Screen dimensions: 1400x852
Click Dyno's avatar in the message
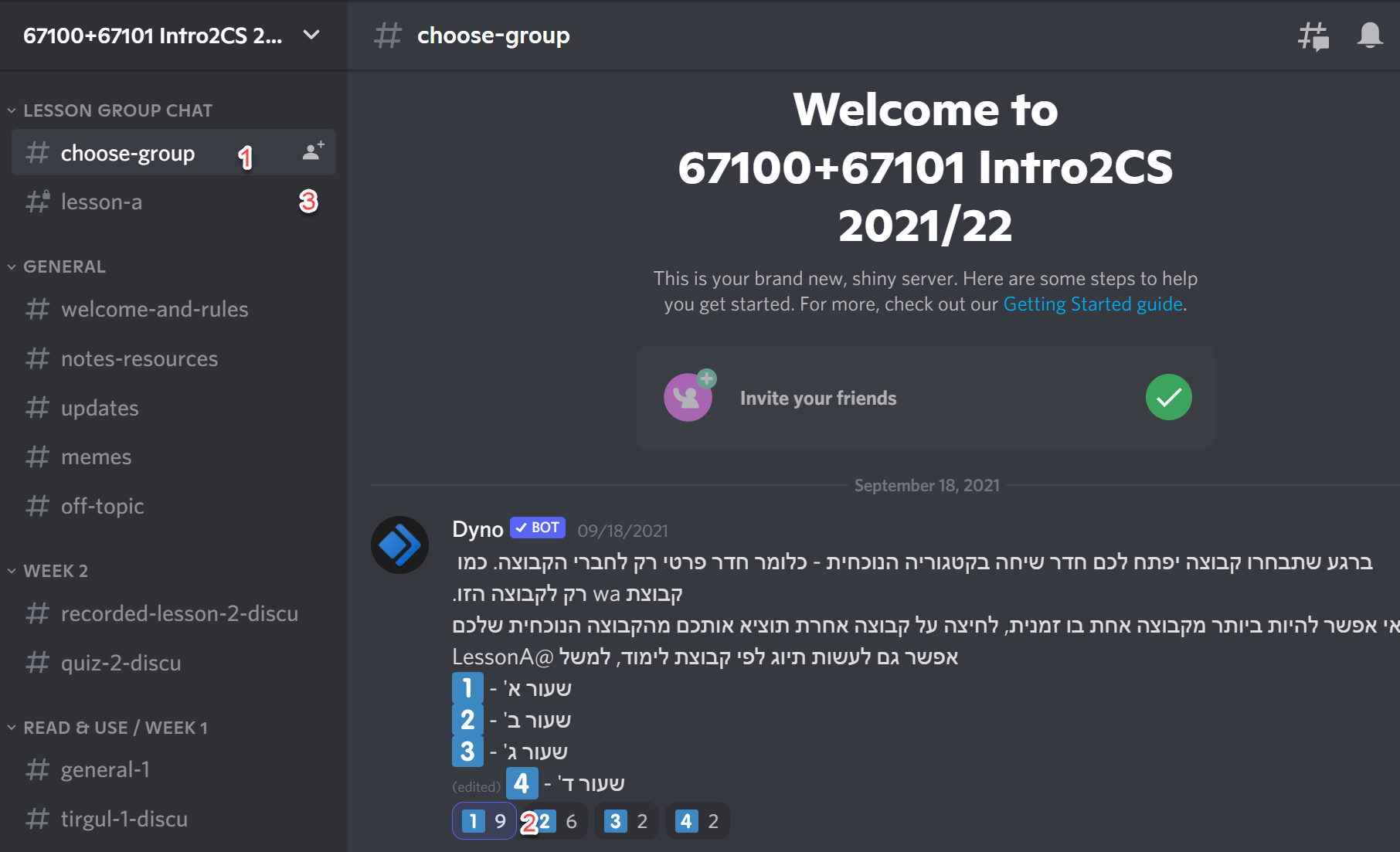(399, 545)
